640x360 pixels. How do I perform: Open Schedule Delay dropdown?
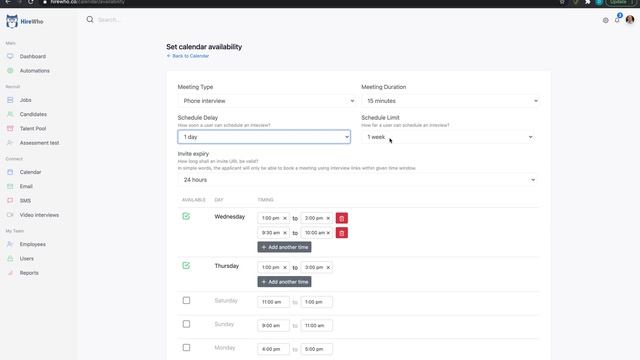pos(264,137)
